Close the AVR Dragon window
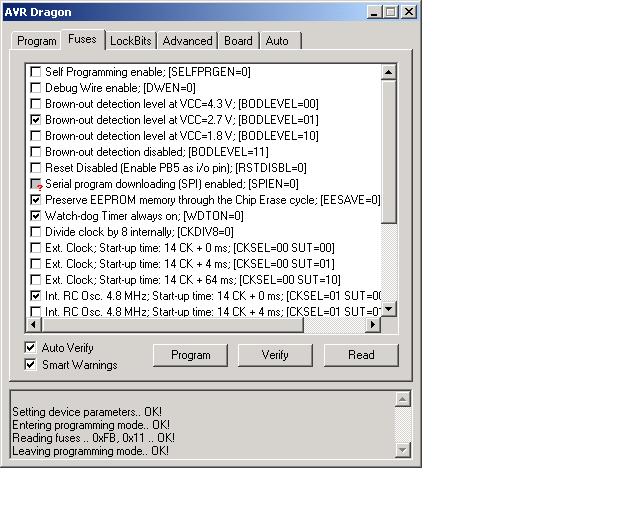The height and width of the screenshot is (512, 640). pos(409,12)
